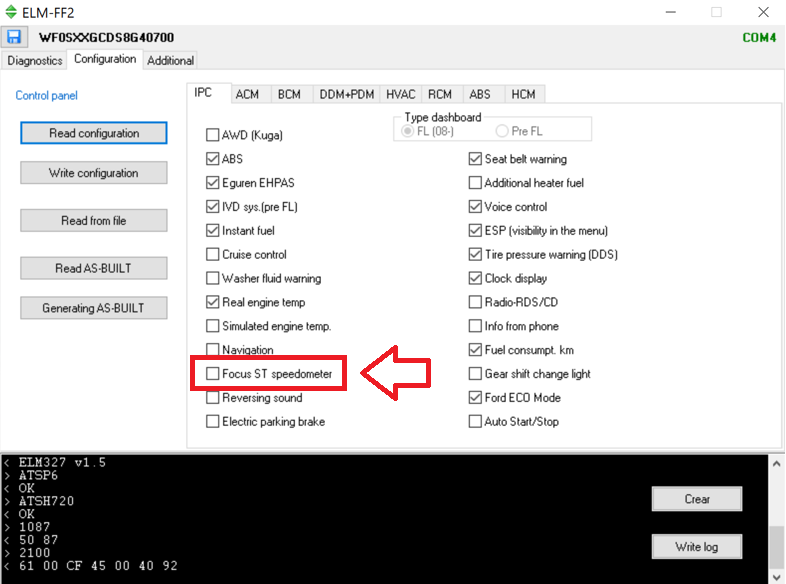Switch to the BCM module tab
Image resolution: width=786 pixels, height=584 pixels.
289,94
